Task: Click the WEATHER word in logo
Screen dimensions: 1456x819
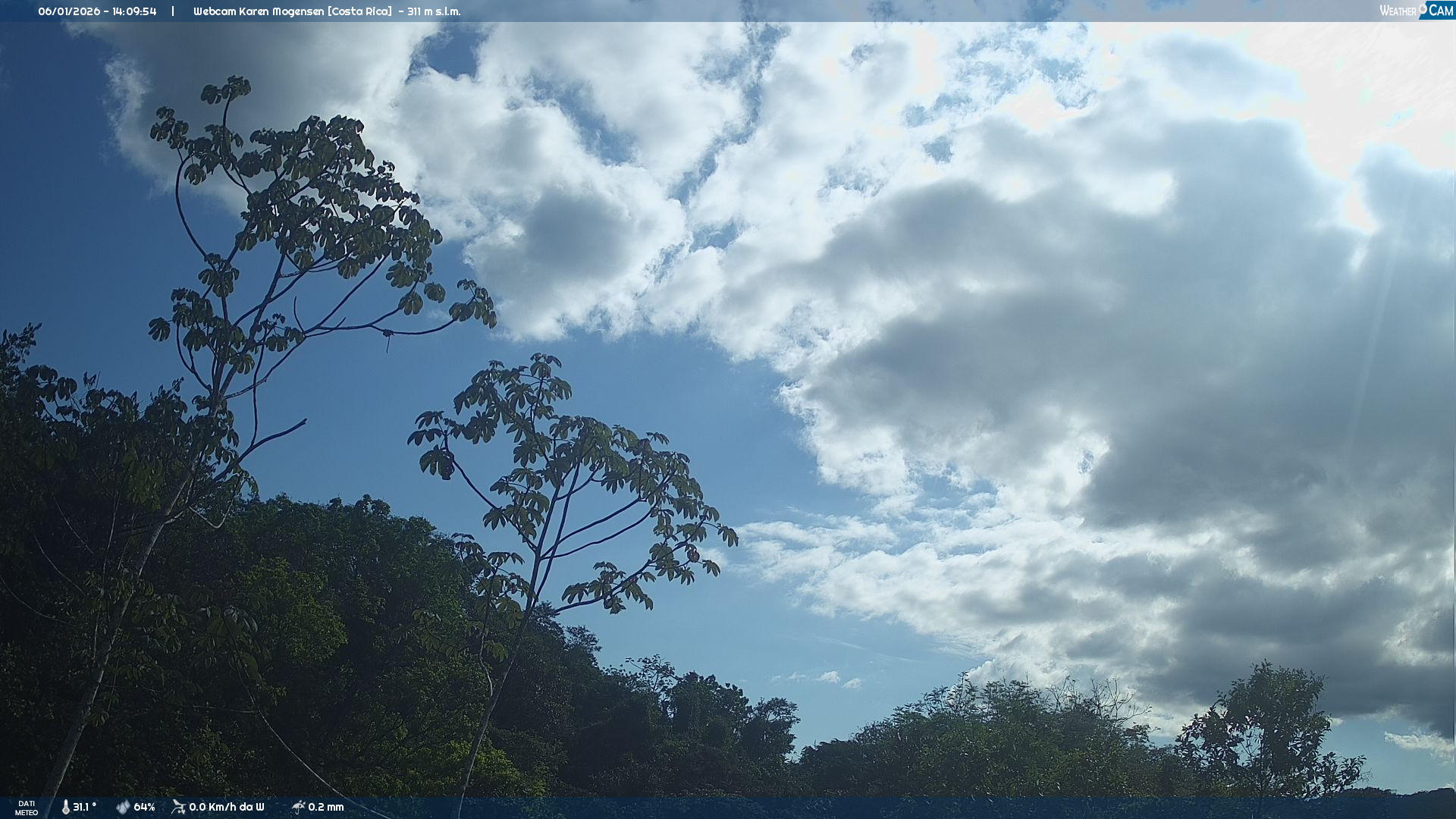Action: coord(1397,11)
